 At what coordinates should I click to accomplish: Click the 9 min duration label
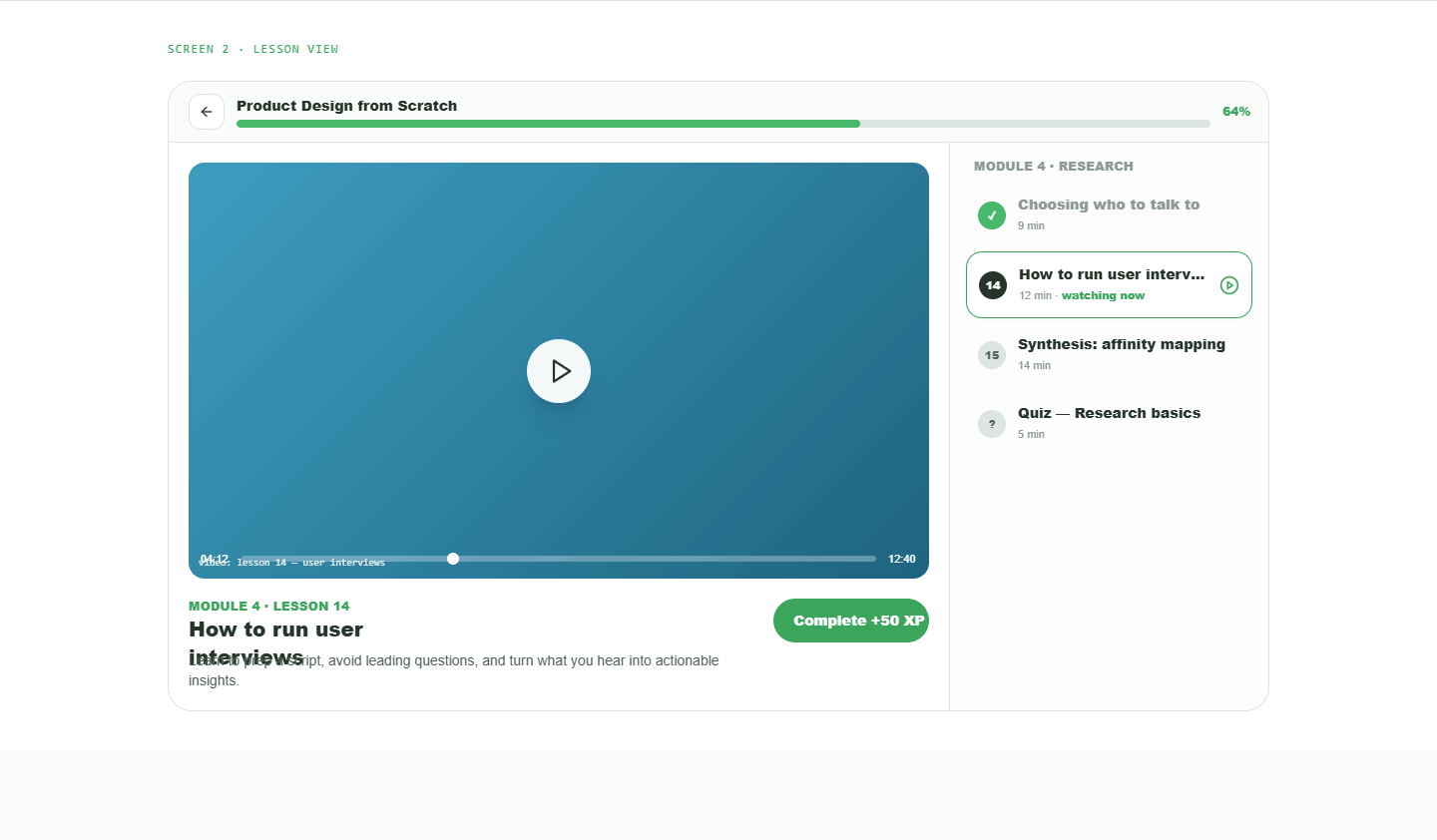(1031, 226)
